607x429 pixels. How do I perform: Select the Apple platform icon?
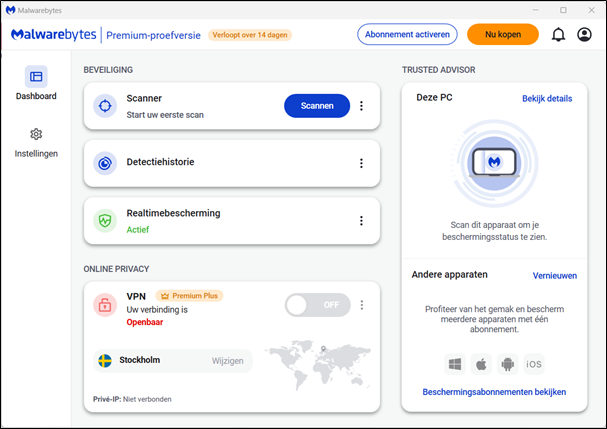point(481,364)
